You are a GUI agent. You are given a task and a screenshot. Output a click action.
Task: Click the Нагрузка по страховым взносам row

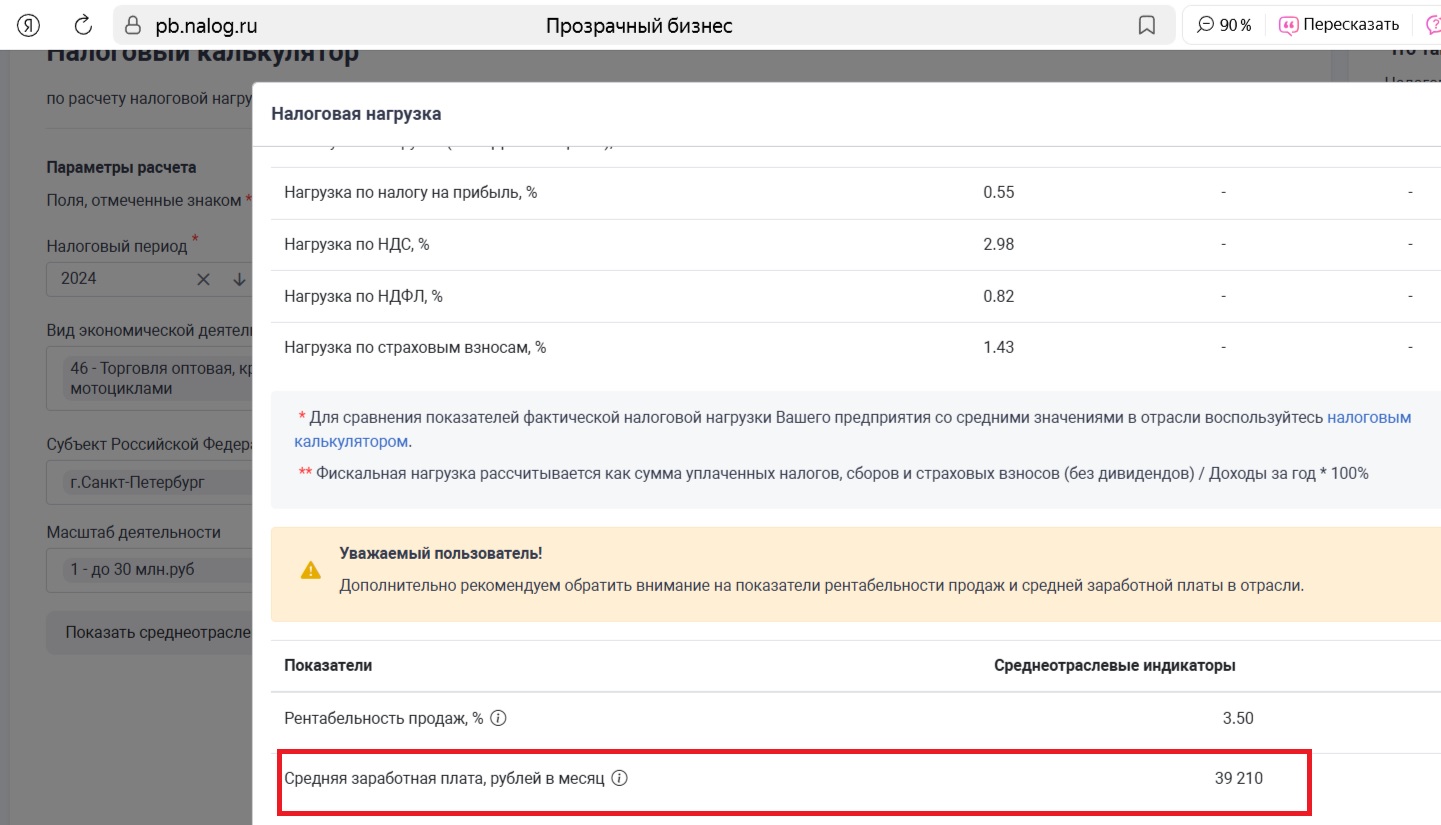click(855, 347)
